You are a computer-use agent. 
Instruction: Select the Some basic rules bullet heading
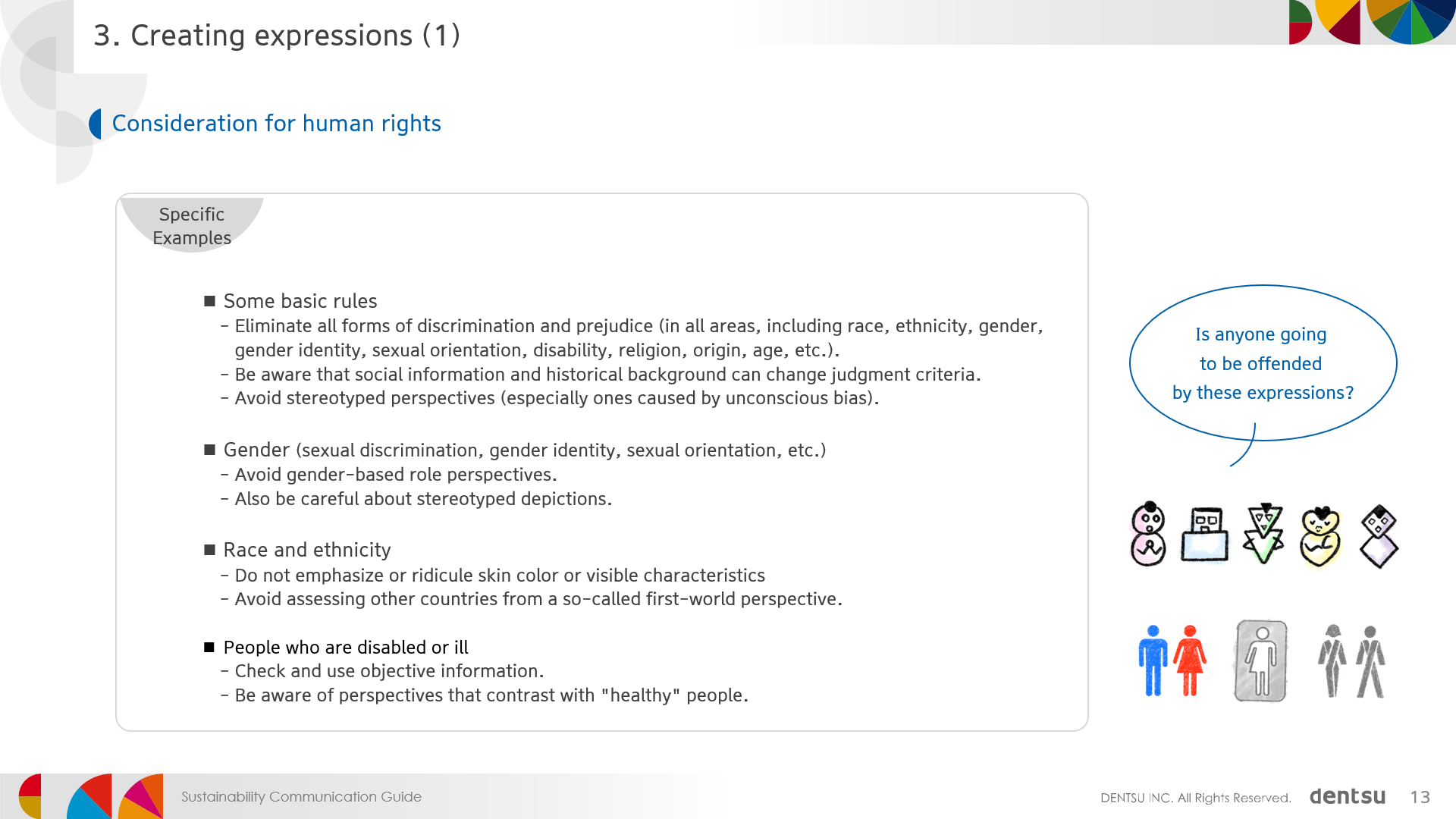pyautogui.click(x=300, y=301)
